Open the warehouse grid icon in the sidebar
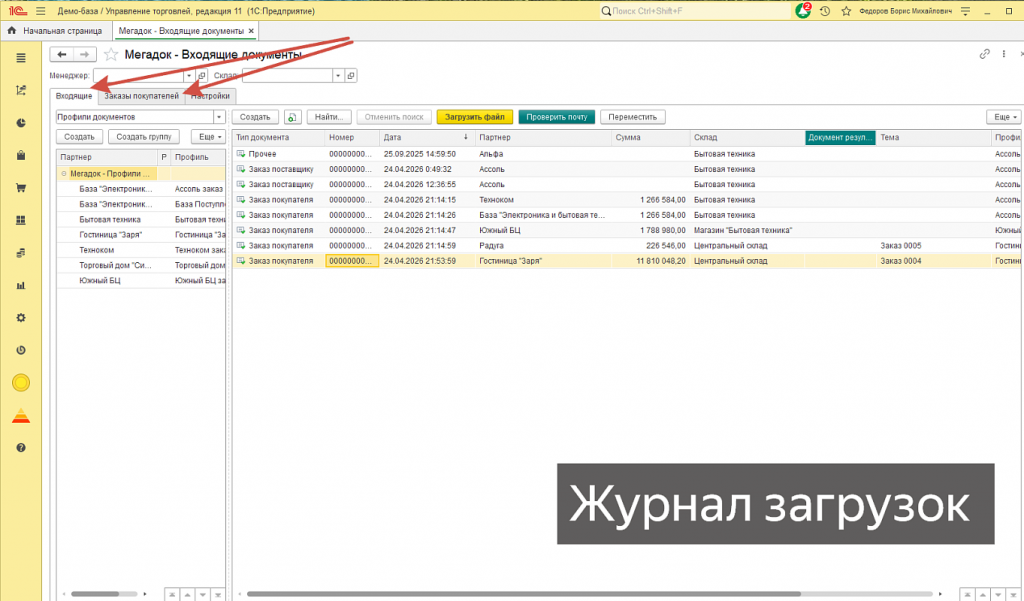This screenshot has height=601, width=1024. point(21,220)
